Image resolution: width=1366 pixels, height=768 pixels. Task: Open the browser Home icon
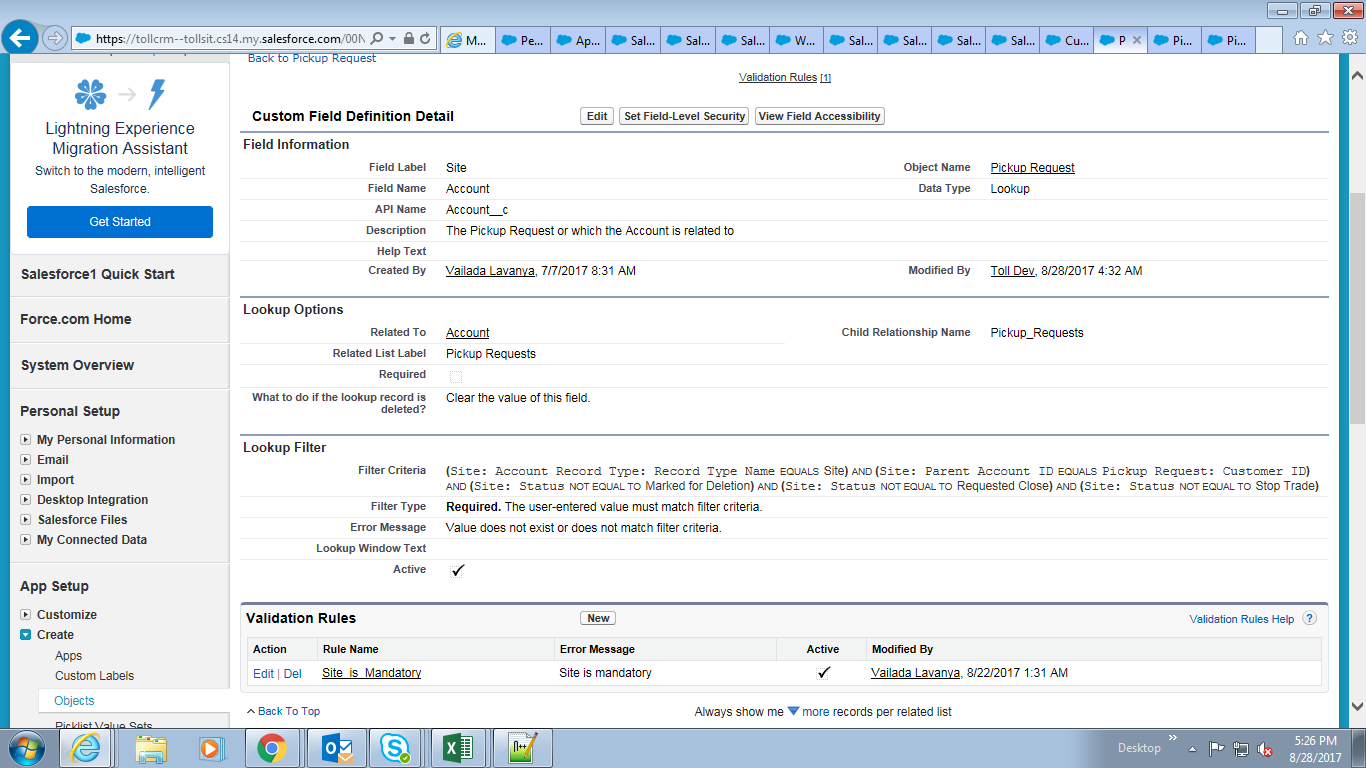(1301, 38)
